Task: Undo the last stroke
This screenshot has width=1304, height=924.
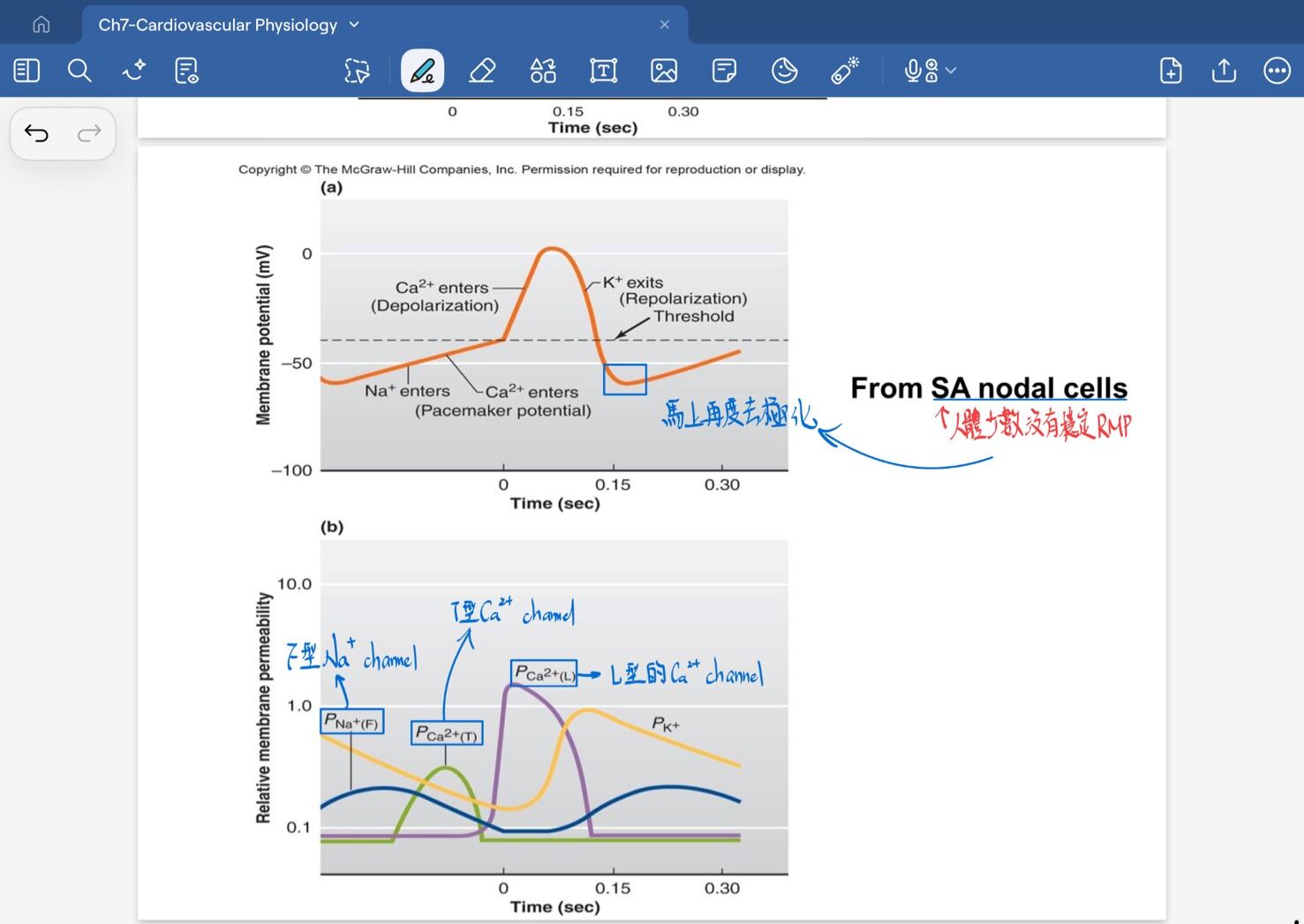Action: pyautogui.click(x=37, y=133)
